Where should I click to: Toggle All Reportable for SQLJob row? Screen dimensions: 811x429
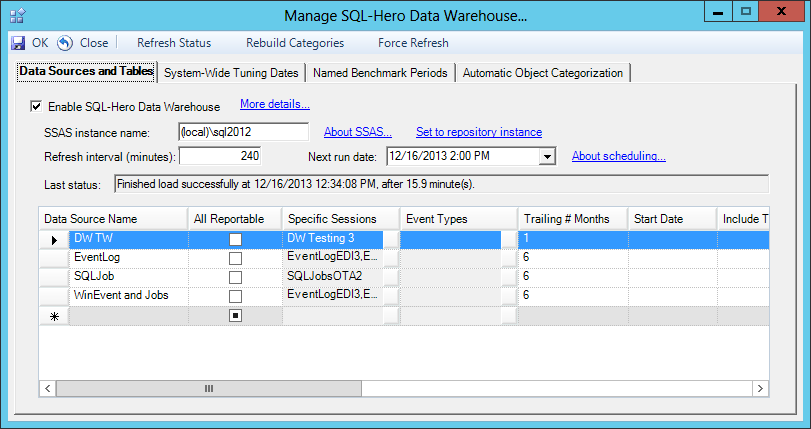coord(235,277)
